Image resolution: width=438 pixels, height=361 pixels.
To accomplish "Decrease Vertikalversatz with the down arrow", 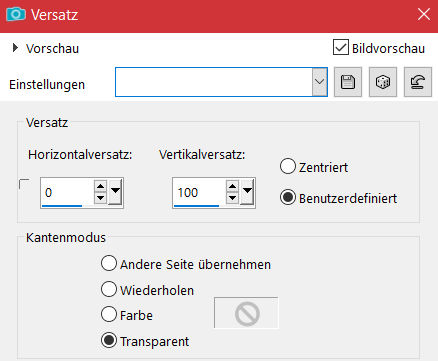I will click(x=232, y=198).
